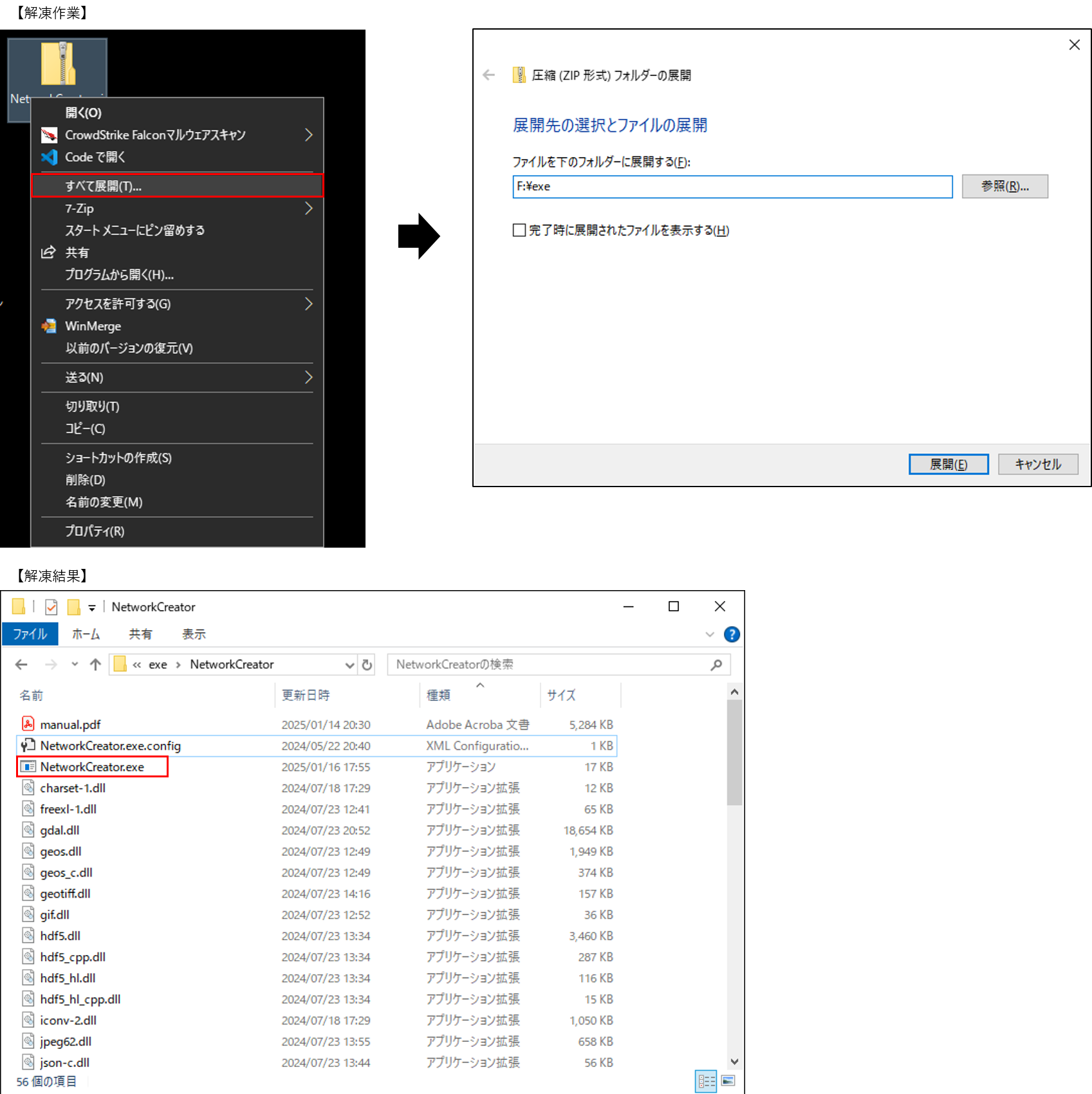
Task: Open recent locations dropdown arrow
Action: [75, 665]
